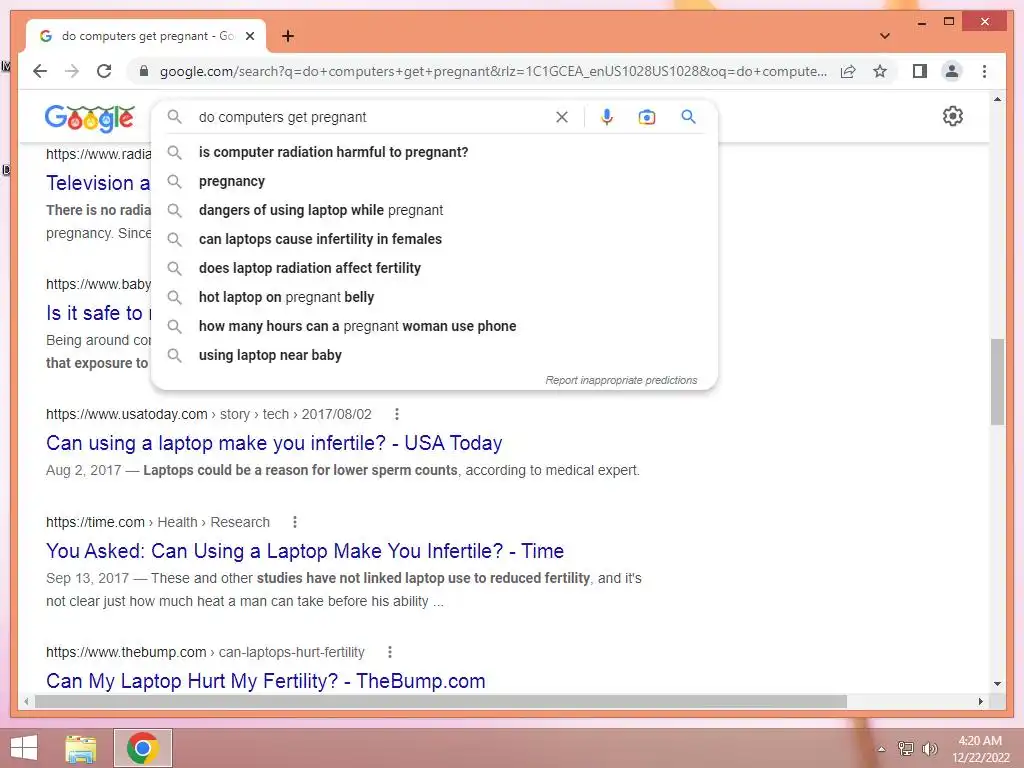
Task: Open the network tray icon
Action: click(x=906, y=748)
